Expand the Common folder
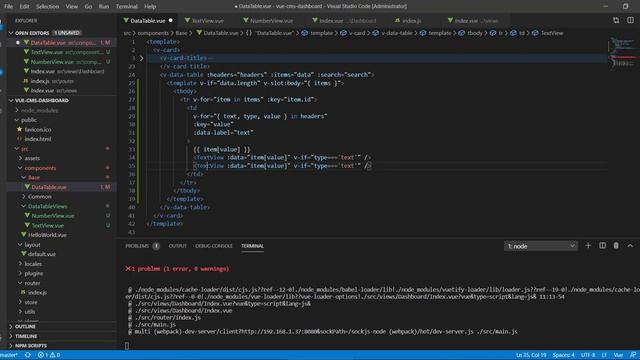Screen dimensions: 640x360 [x=40, y=197]
